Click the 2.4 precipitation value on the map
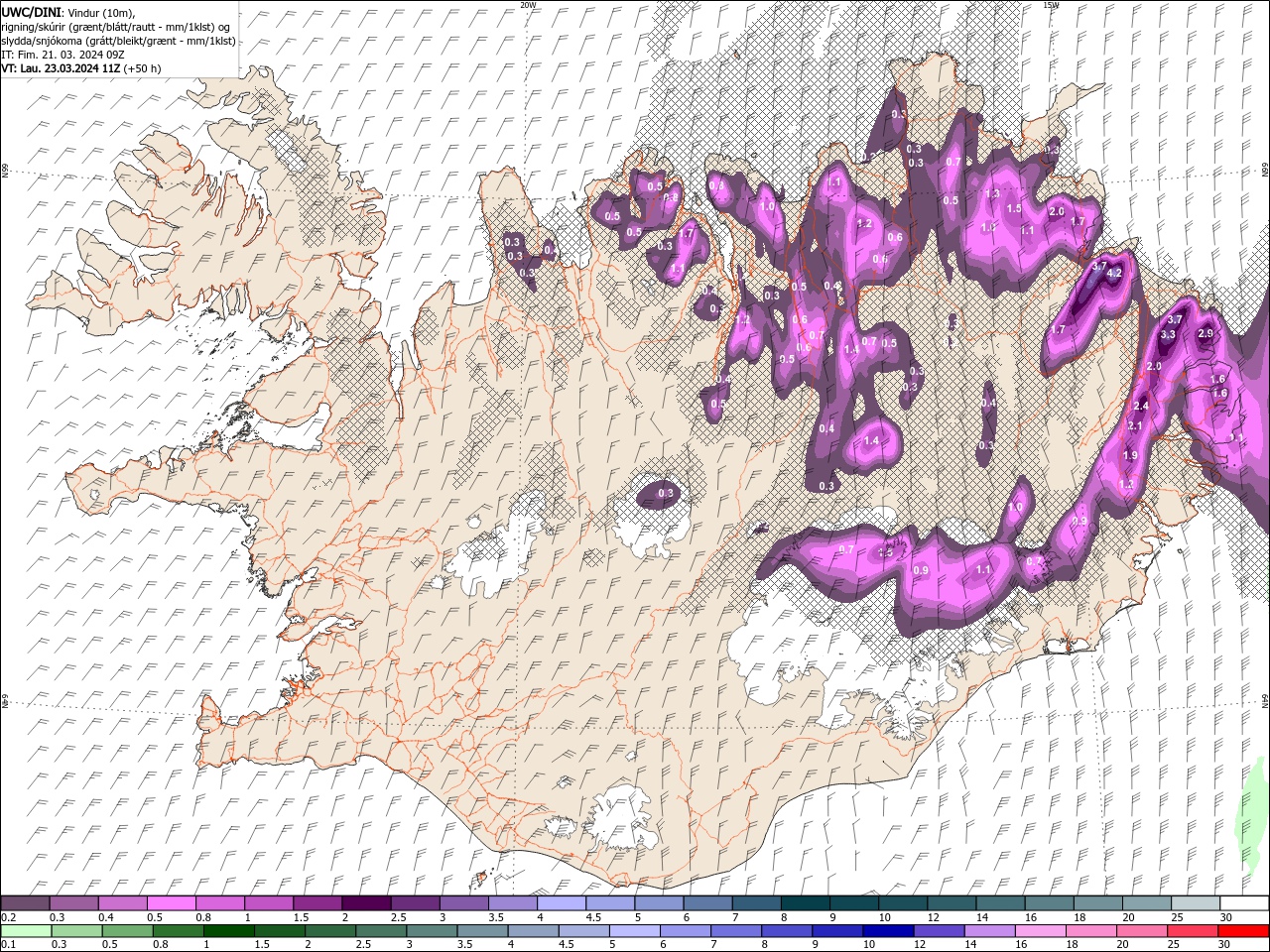Screen dimensions: 1270x952 click(x=1141, y=407)
